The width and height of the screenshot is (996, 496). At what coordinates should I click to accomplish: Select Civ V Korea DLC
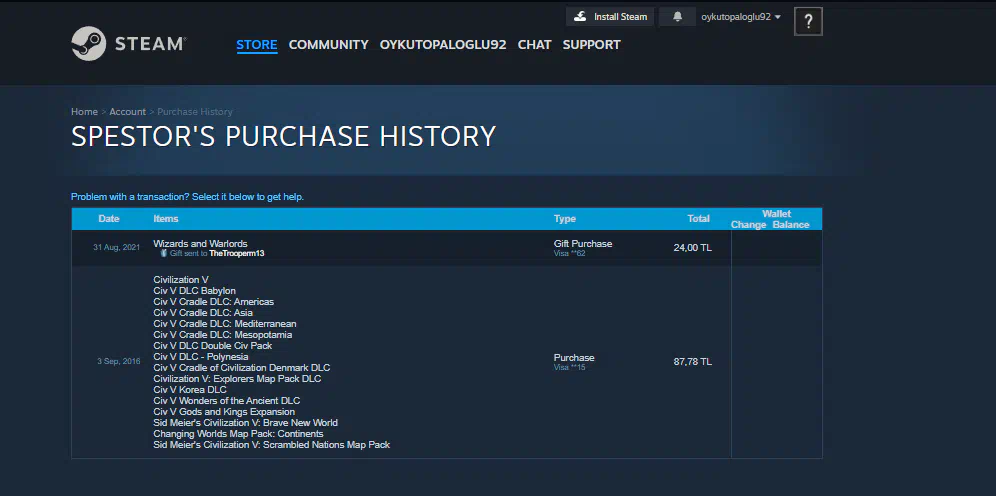190,390
